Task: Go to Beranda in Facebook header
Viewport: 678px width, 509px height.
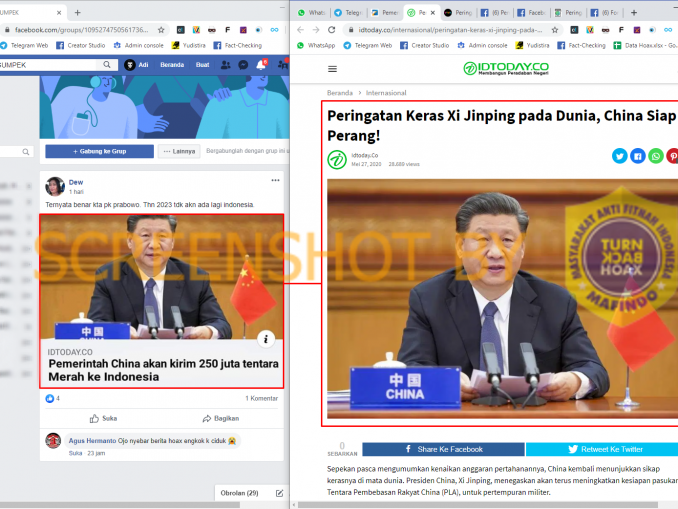Action: click(172, 65)
